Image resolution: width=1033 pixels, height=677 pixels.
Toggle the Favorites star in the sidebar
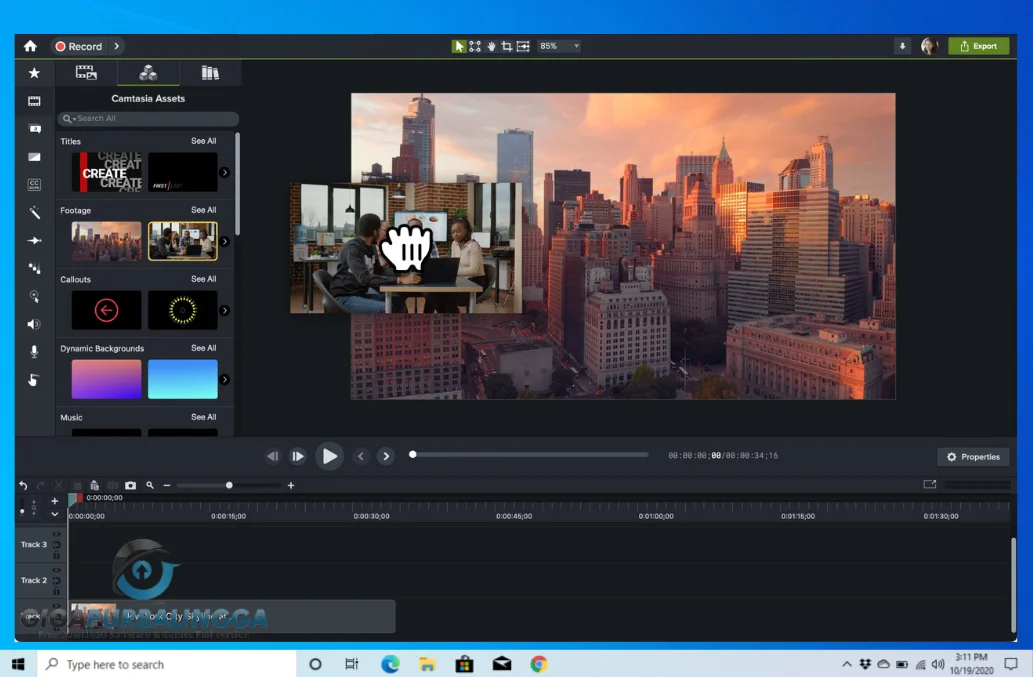click(34, 72)
